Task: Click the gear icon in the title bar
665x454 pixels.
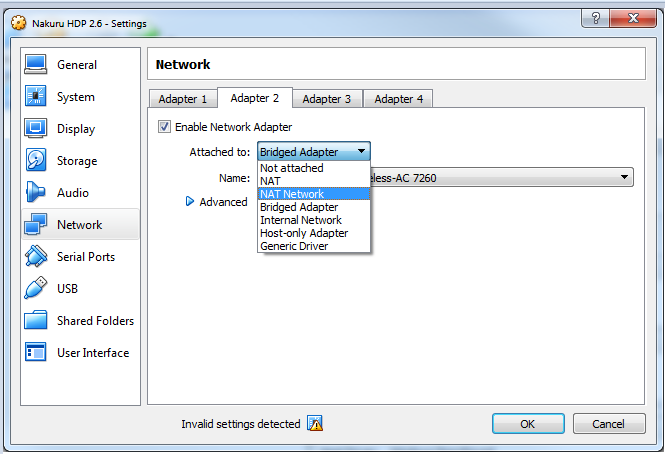Action: [18, 23]
